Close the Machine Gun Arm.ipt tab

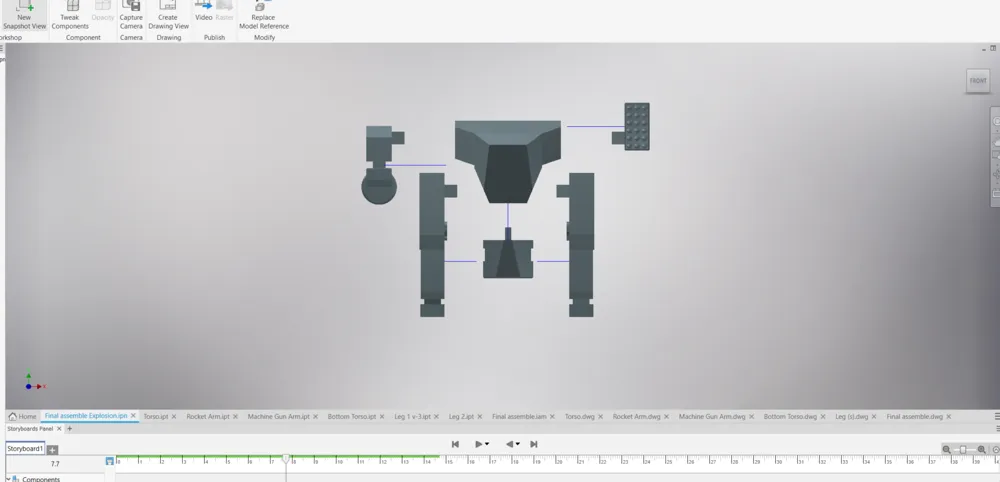(315, 416)
